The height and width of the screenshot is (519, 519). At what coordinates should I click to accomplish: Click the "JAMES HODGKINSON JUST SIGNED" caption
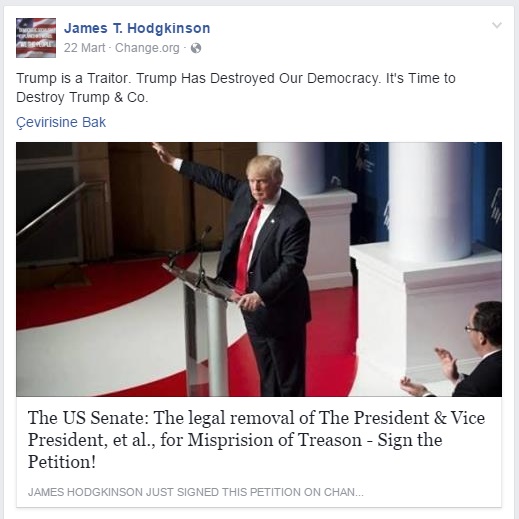pos(196,492)
